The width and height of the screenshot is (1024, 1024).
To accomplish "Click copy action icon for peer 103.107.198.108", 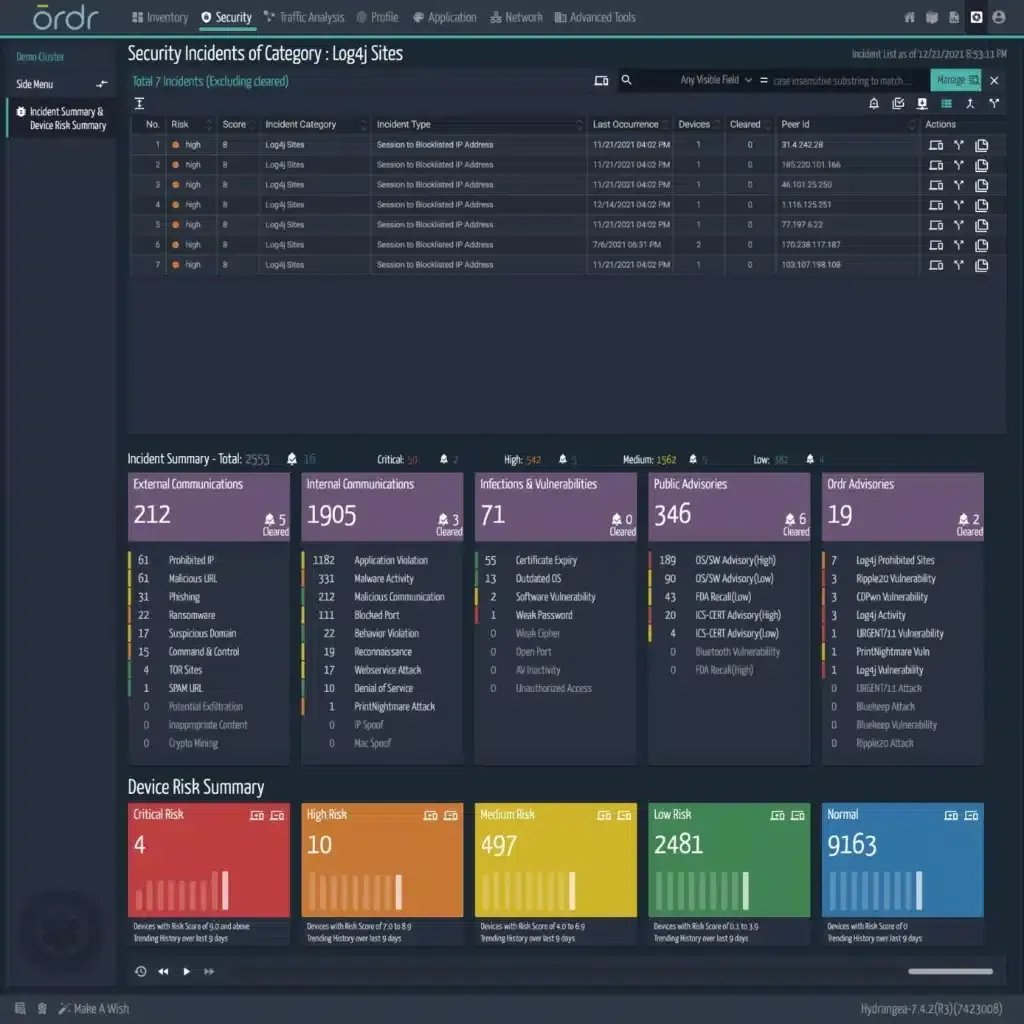I will (x=981, y=265).
